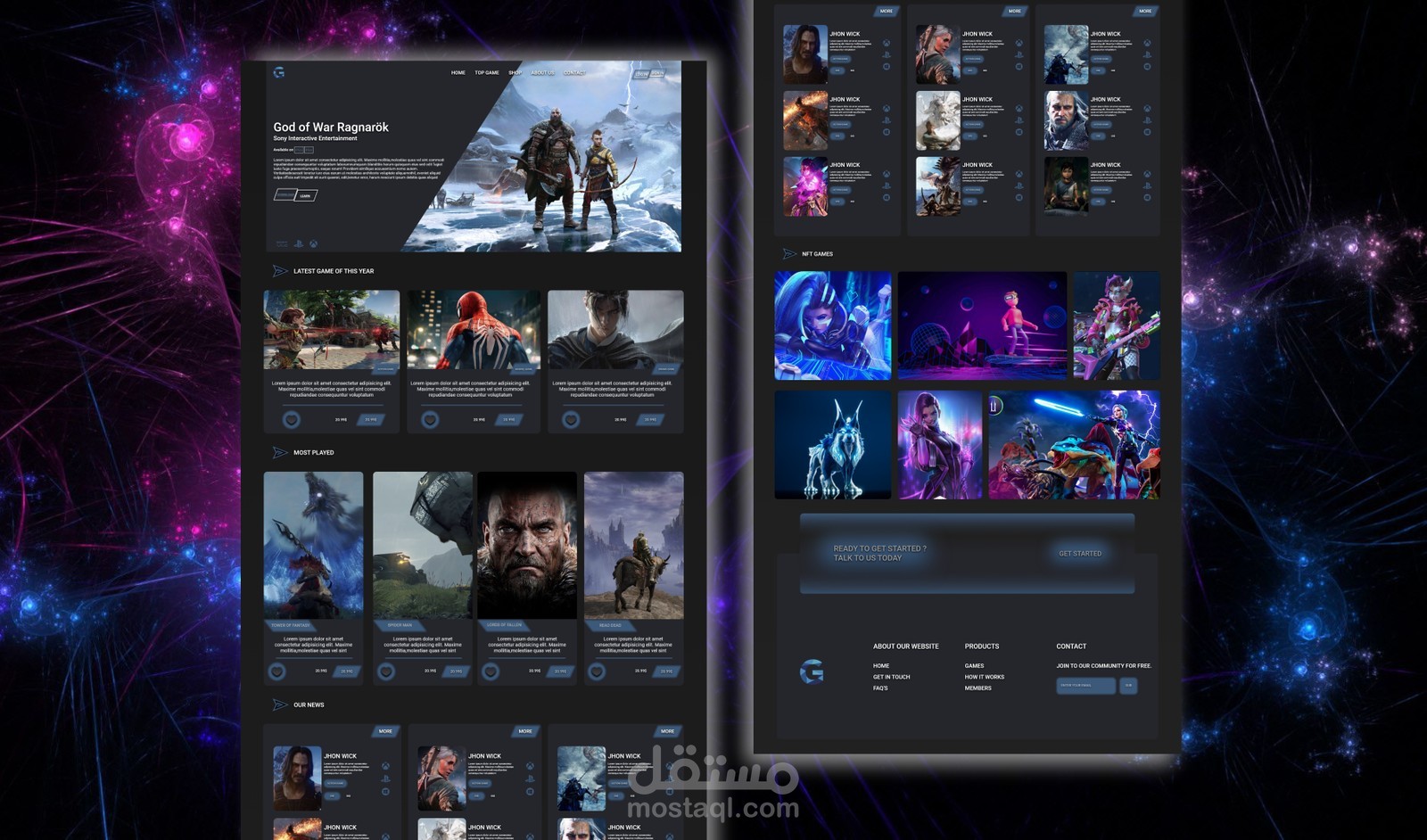Click the Xbox icon below the hero text

[313, 243]
